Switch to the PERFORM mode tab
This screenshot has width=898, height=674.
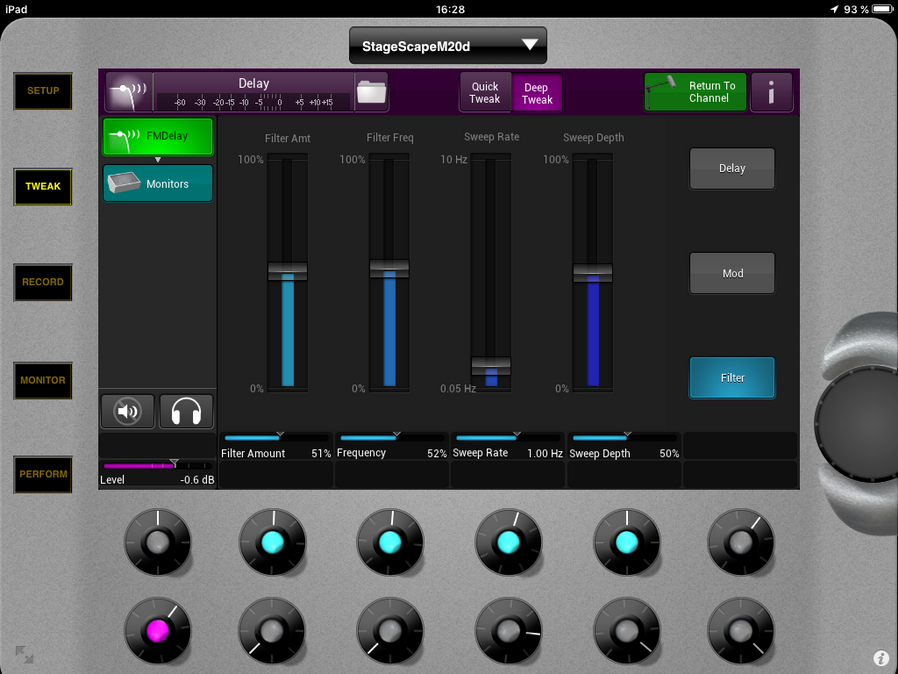tap(43, 474)
